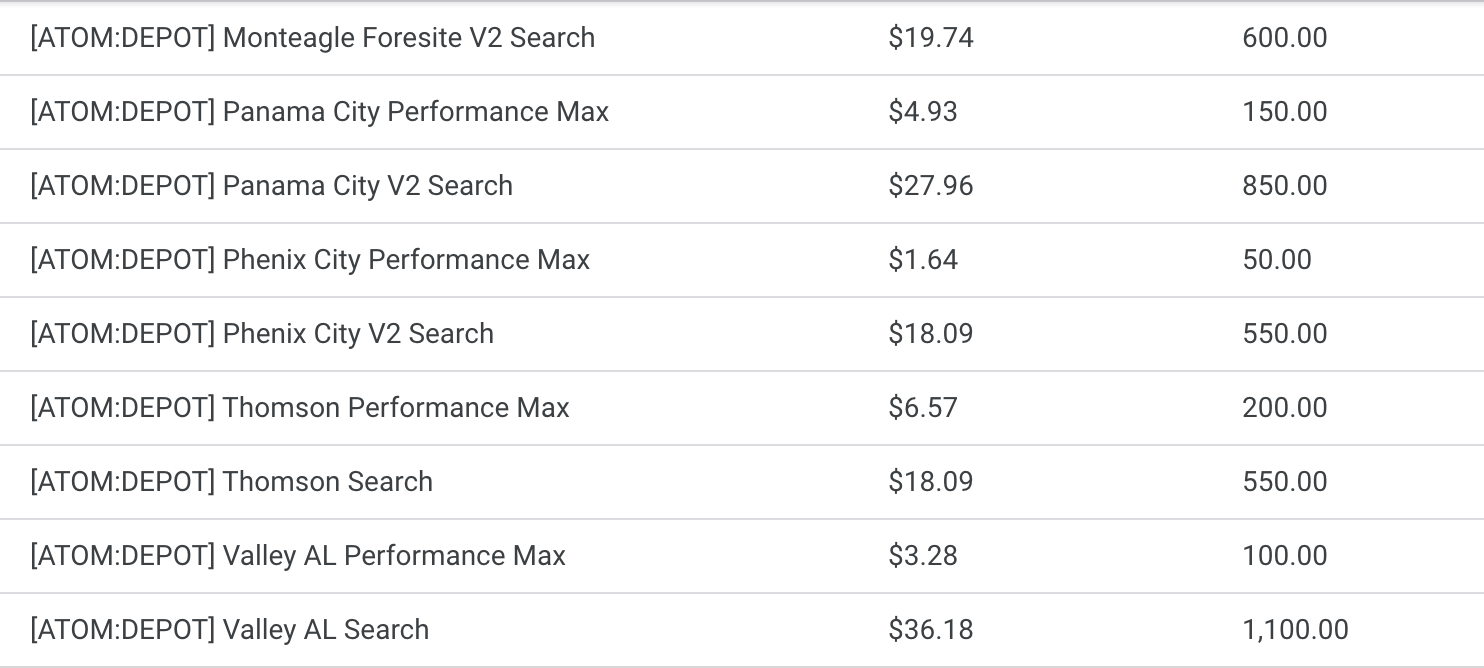Click the $27.96 value for Panama City V2
The height and width of the screenshot is (668, 1484).
pos(930,186)
